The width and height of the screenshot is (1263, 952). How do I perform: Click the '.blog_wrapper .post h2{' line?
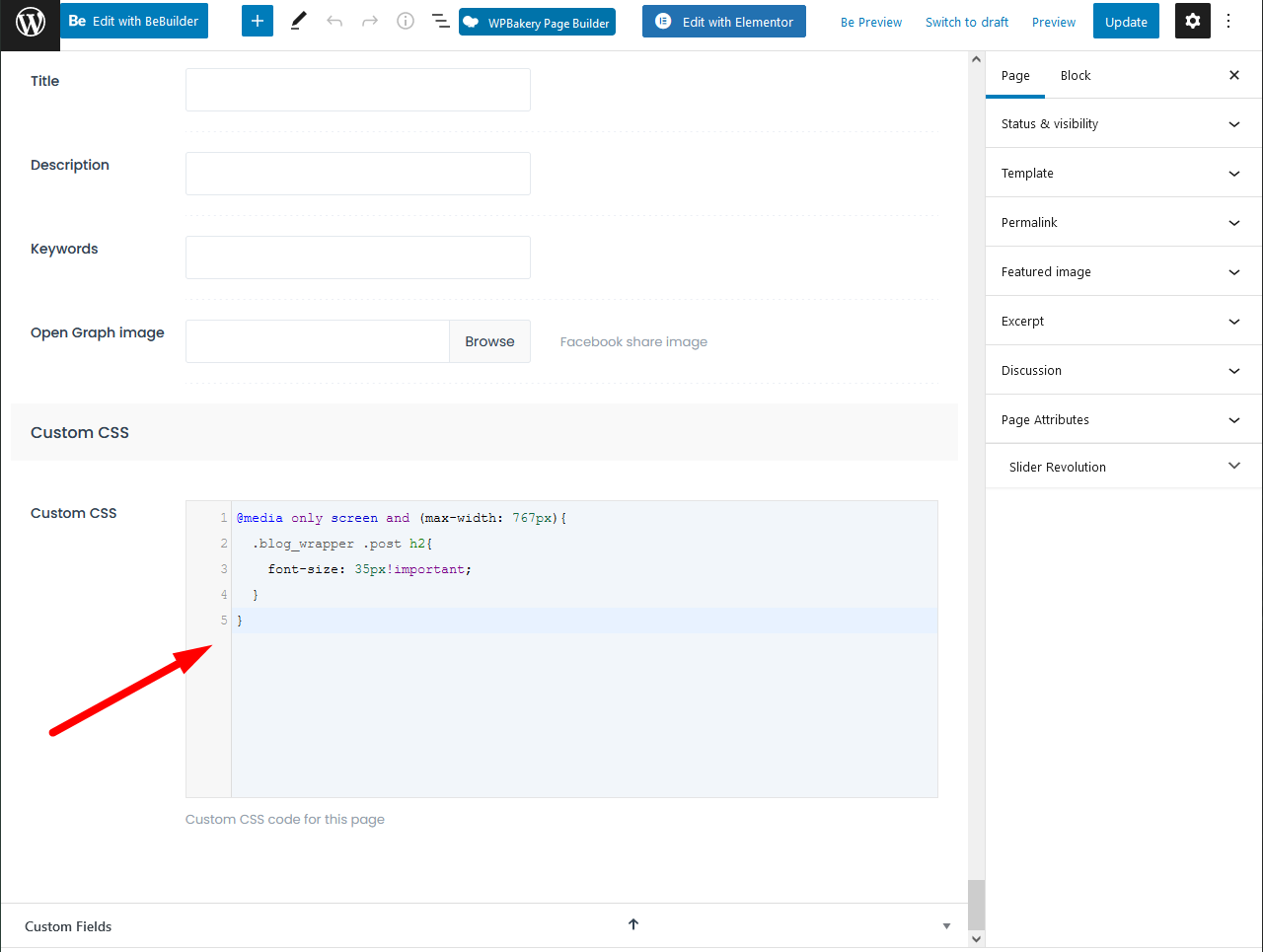pos(342,544)
